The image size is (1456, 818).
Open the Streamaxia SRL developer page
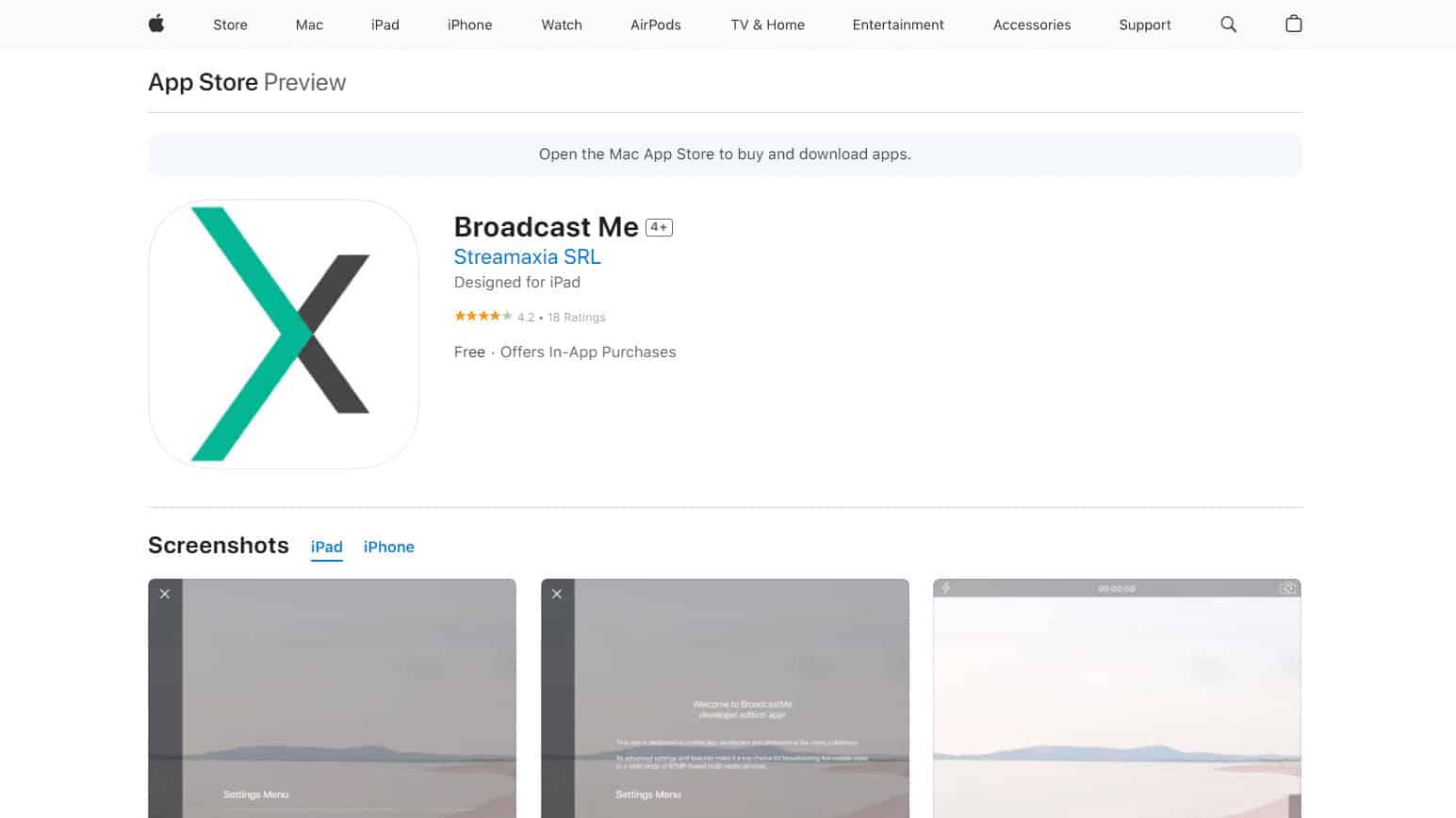(528, 256)
